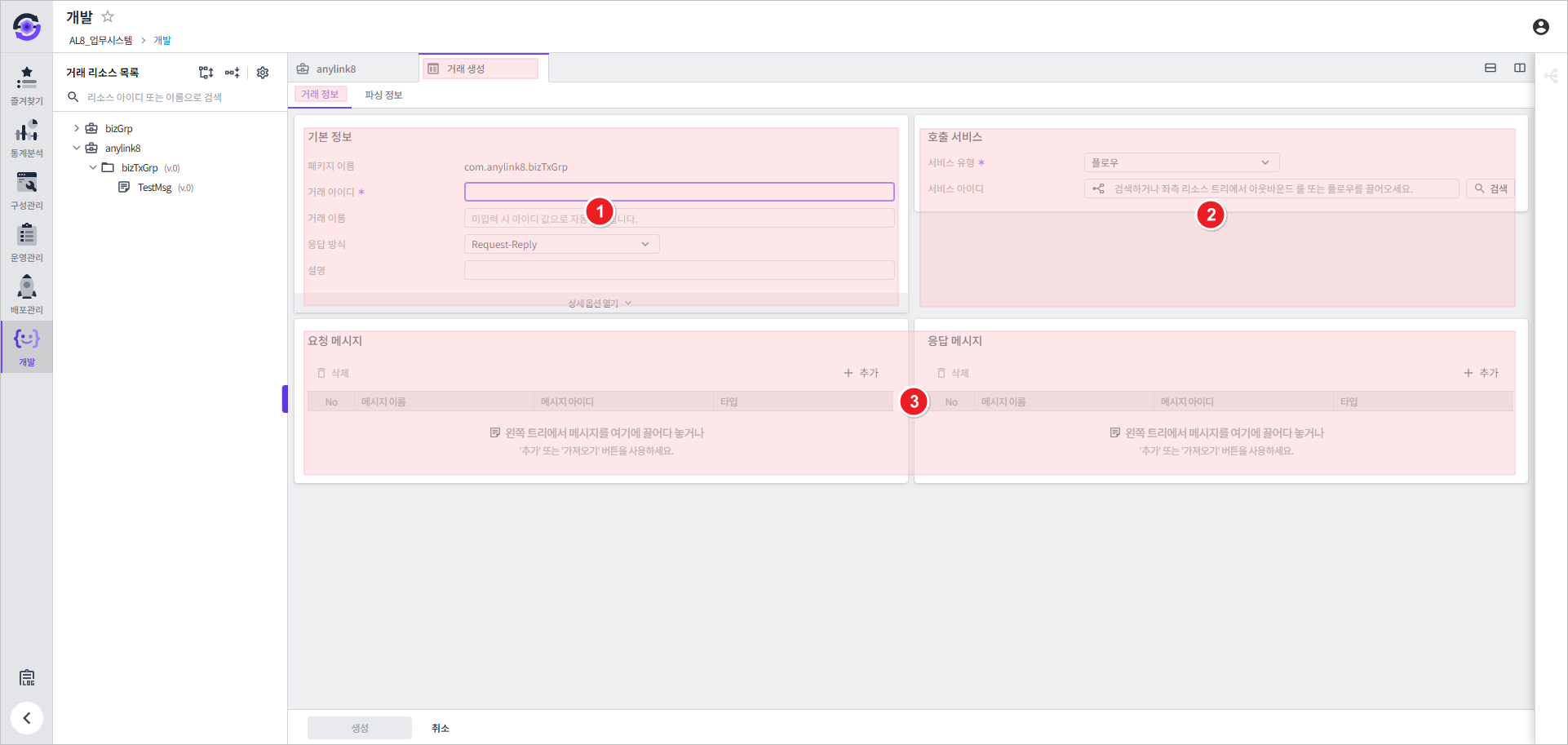This screenshot has height=745, width=1568.
Task: Collapse the anylink8 tree node
Action: (77, 148)
